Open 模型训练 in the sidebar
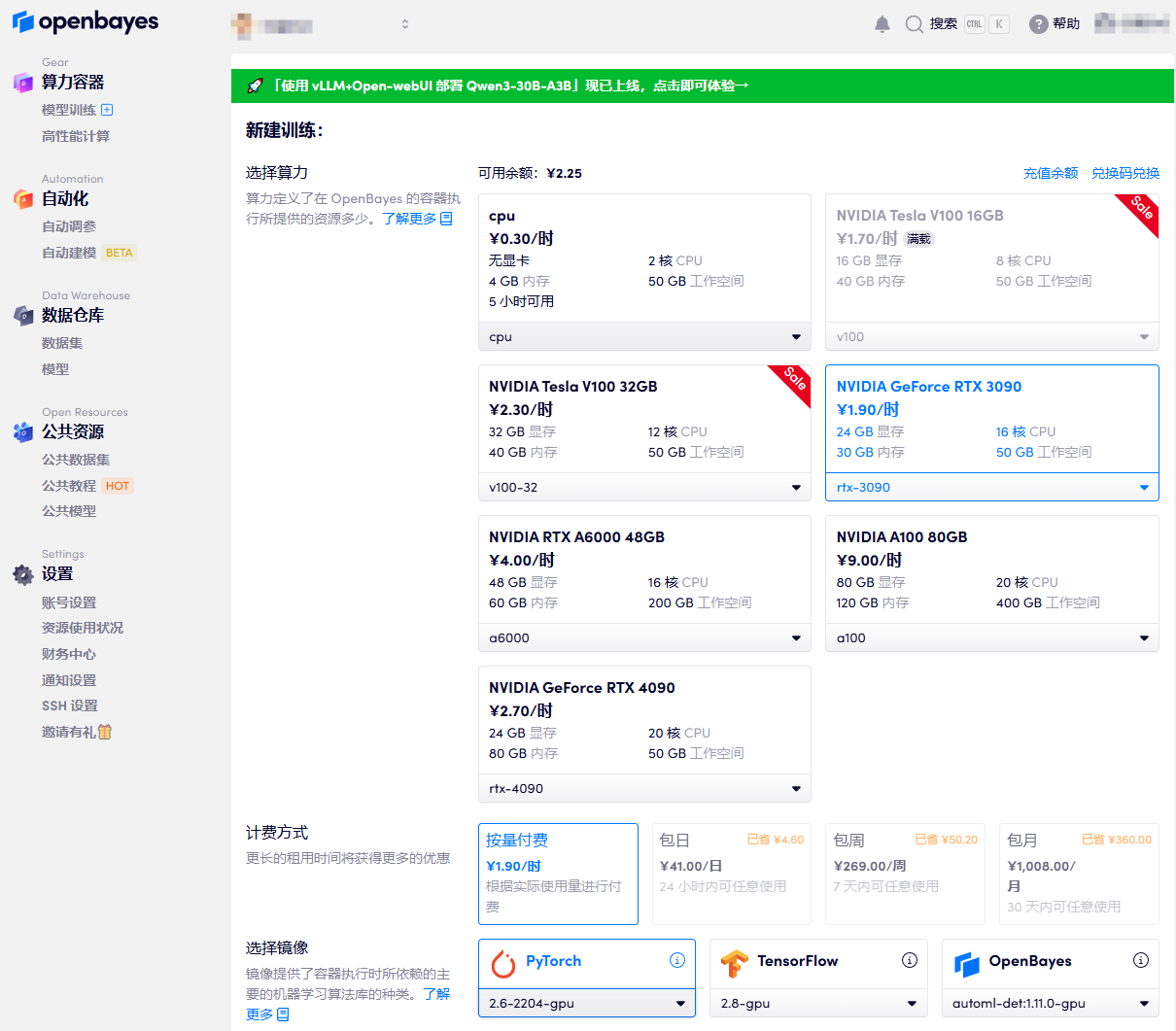This screenshot has width=1176, height=1031. (69, 110)
